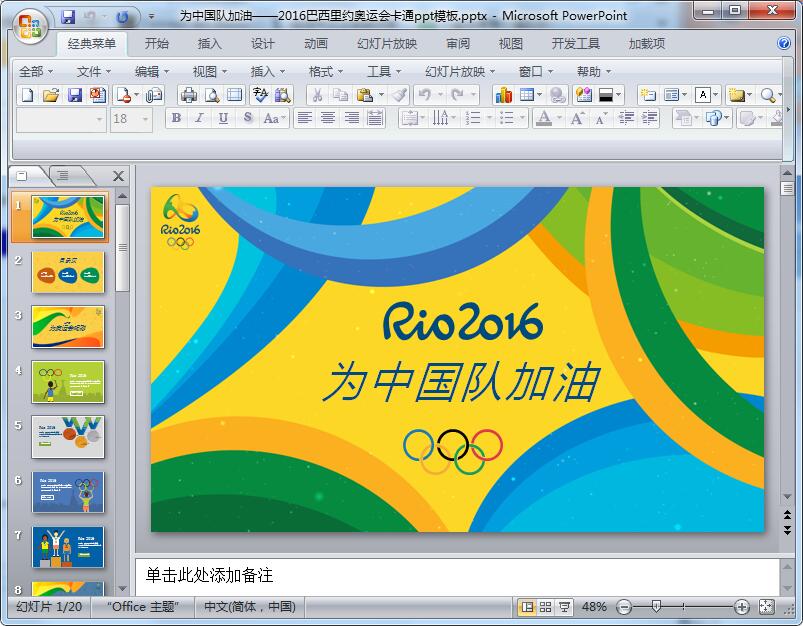Viewport: 803px width, 626px height.
Task: Align text left
Action: (x=305, y=119)
